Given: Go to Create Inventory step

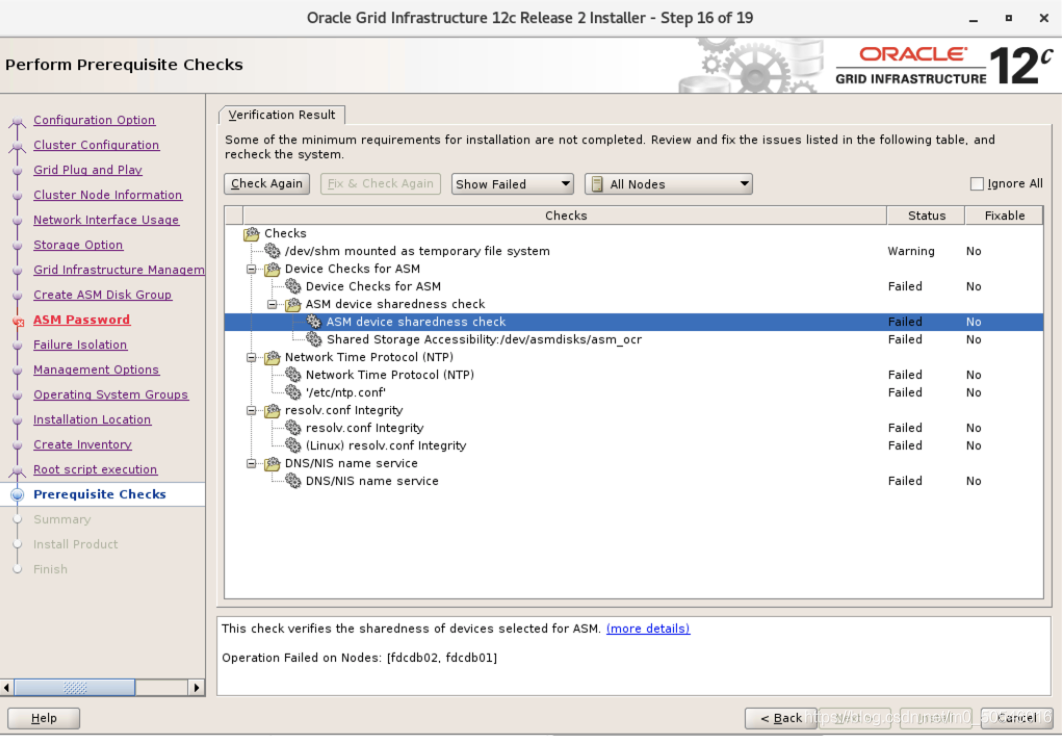Looking at the screenshot, I should coord(83,445).
